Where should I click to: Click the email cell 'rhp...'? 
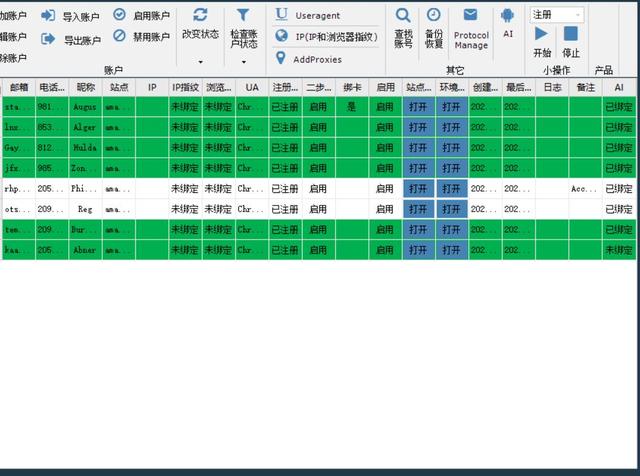coord(19,189)
